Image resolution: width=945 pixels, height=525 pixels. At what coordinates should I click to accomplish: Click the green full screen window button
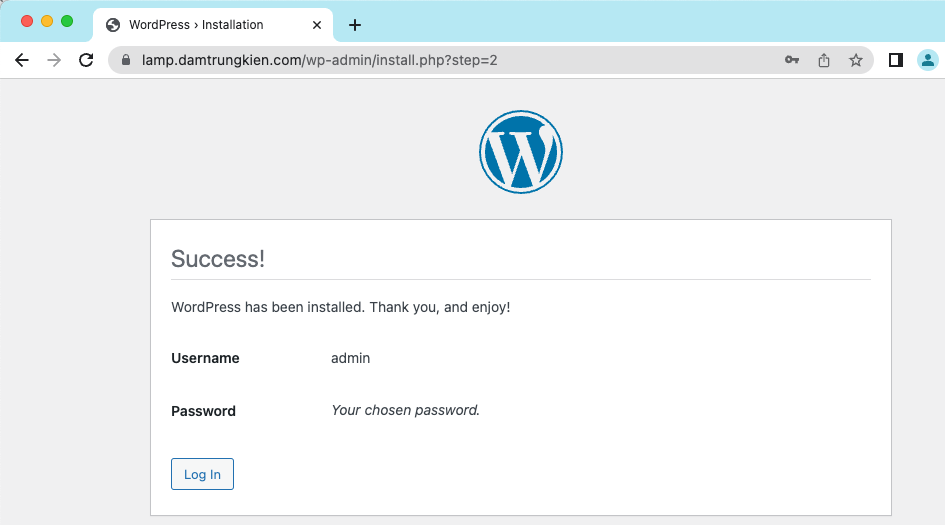coord(67,21)
